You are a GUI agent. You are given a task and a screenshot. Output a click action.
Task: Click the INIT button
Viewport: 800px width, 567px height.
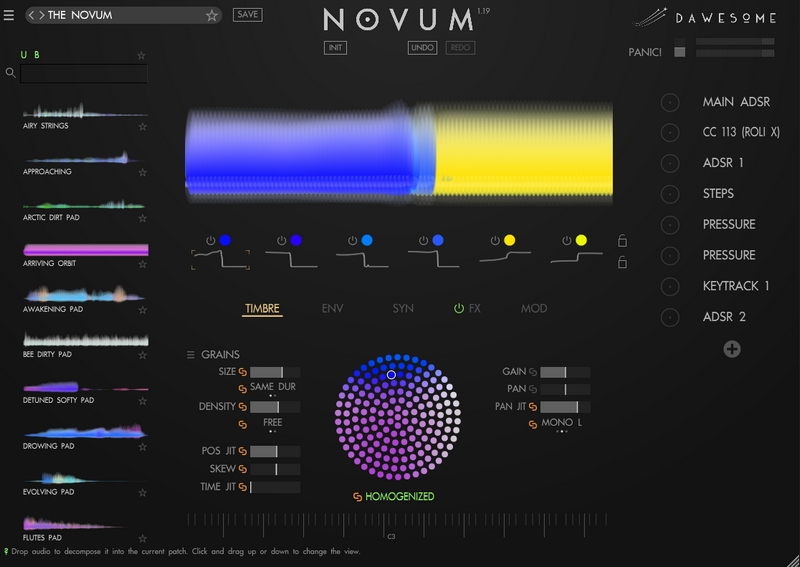[x=336, y=48]
